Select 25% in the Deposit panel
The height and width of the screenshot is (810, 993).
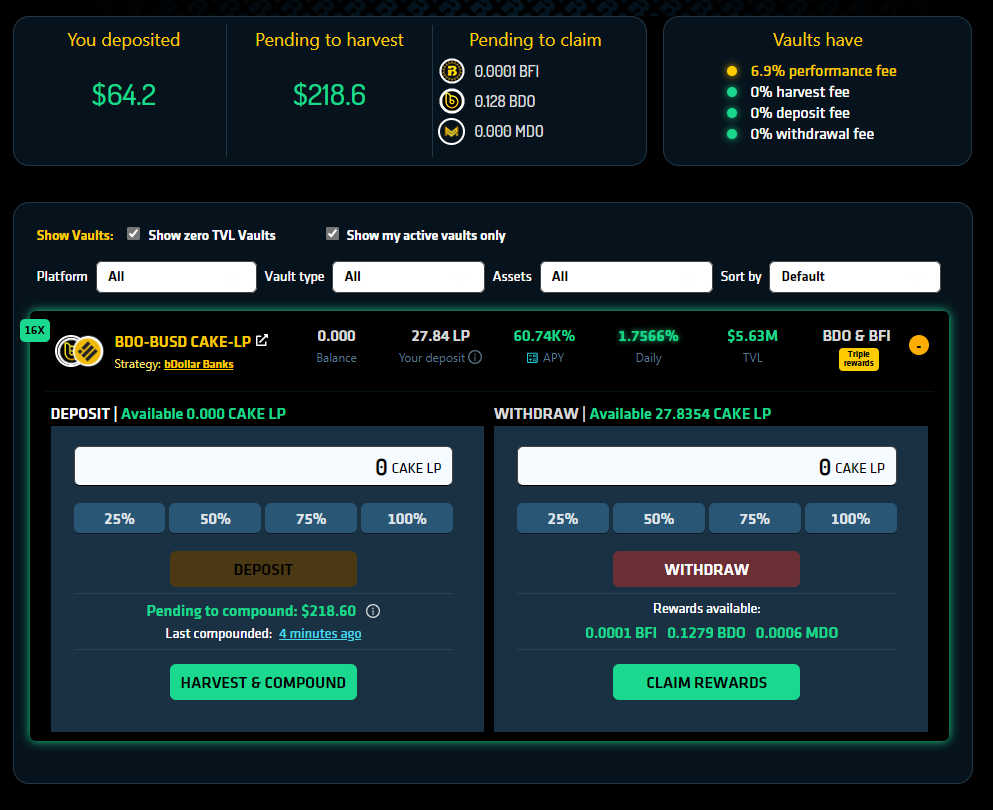tap(120, 519)
